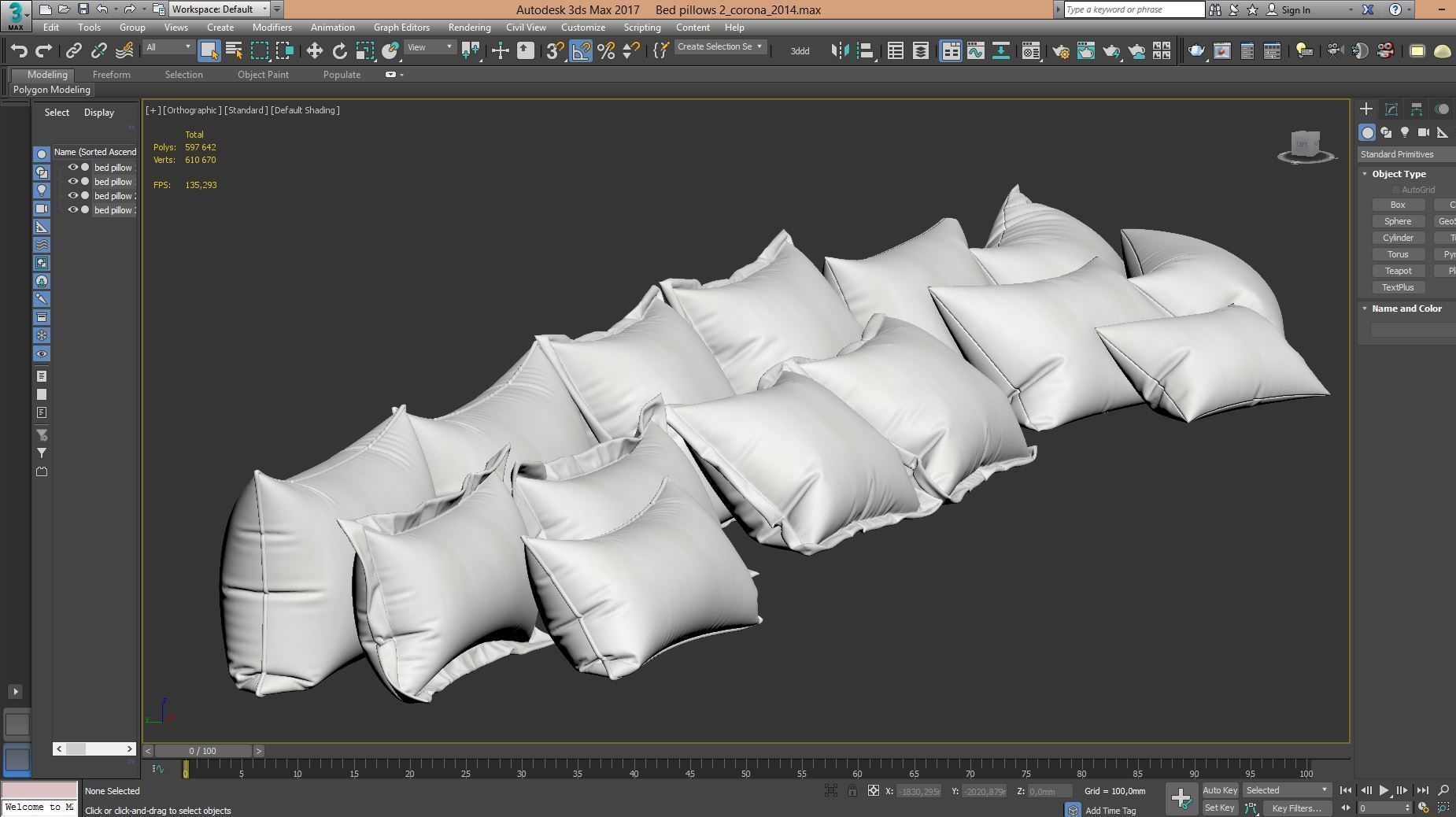Switch to the Object Paint ribbon tab
This screenshot has width=1456, height=817.
[263, 75]
